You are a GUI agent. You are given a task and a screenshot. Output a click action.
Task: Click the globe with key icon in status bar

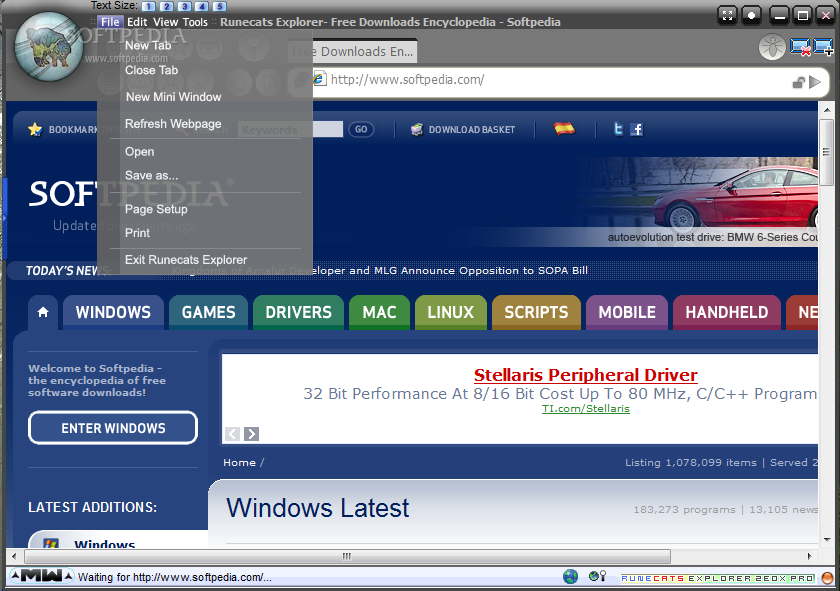pos(597,577)
